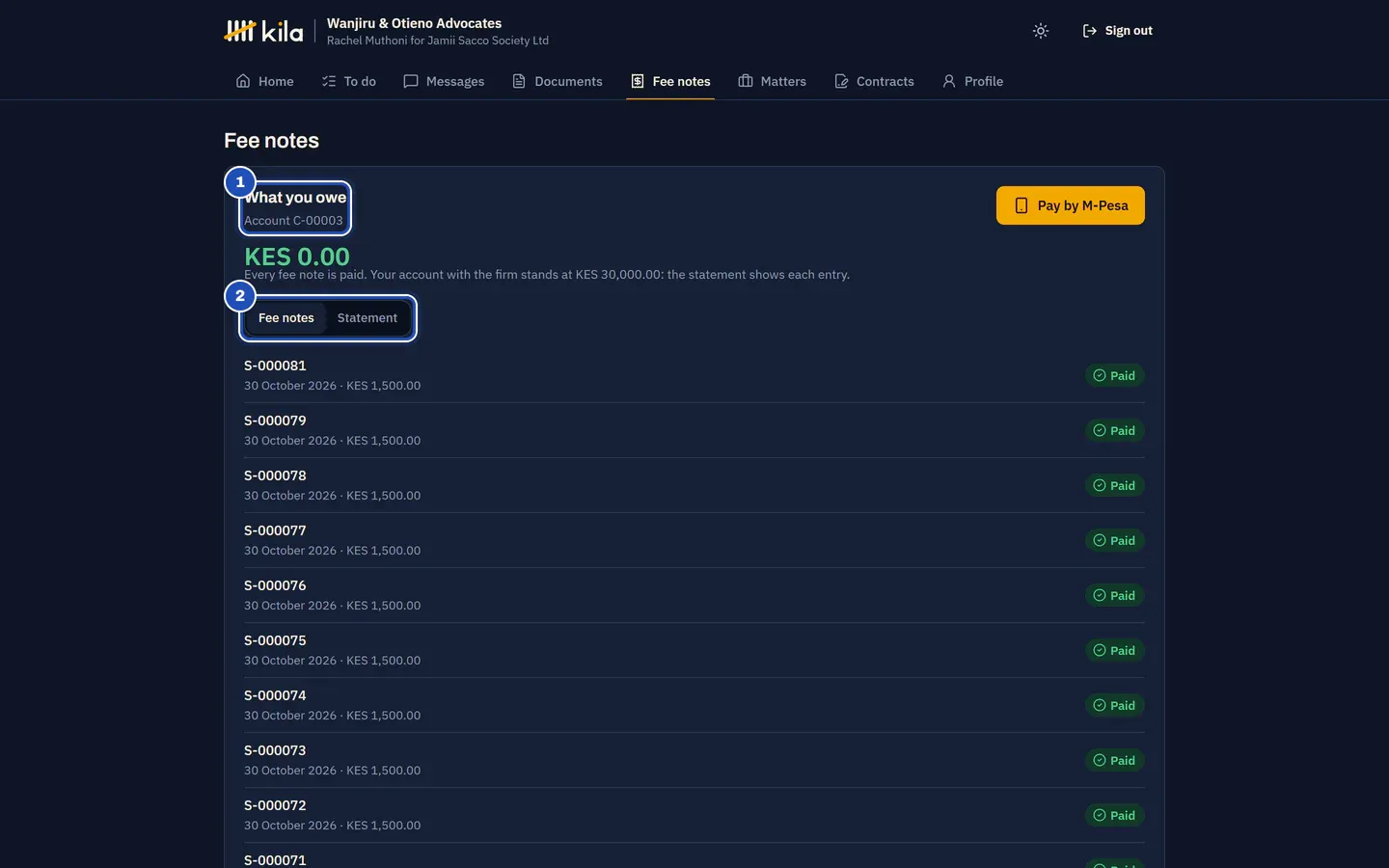Click the phone icon on Pay by M-Pesa

tap(1021, 205)
